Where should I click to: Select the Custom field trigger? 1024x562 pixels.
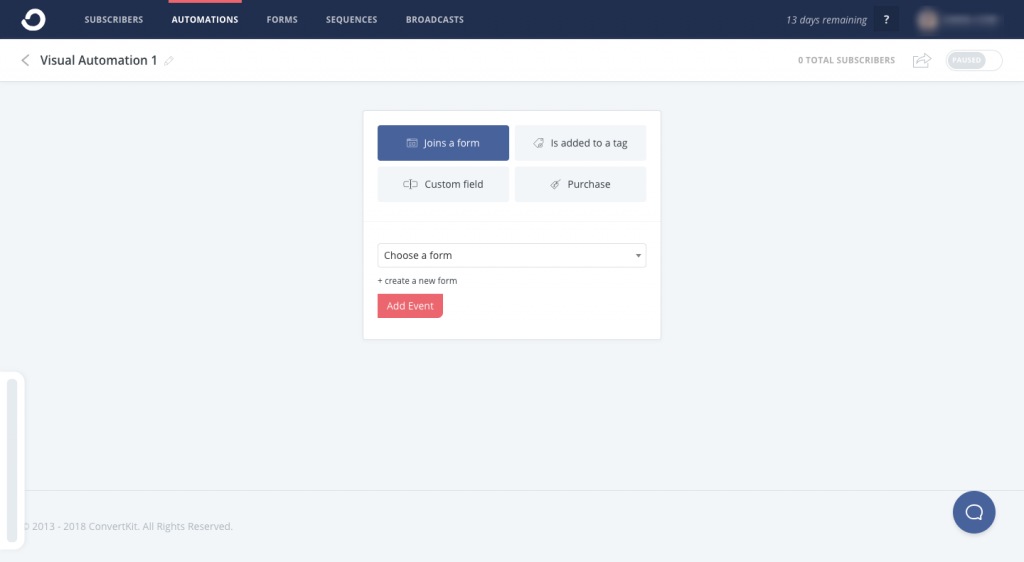[443, 184]
